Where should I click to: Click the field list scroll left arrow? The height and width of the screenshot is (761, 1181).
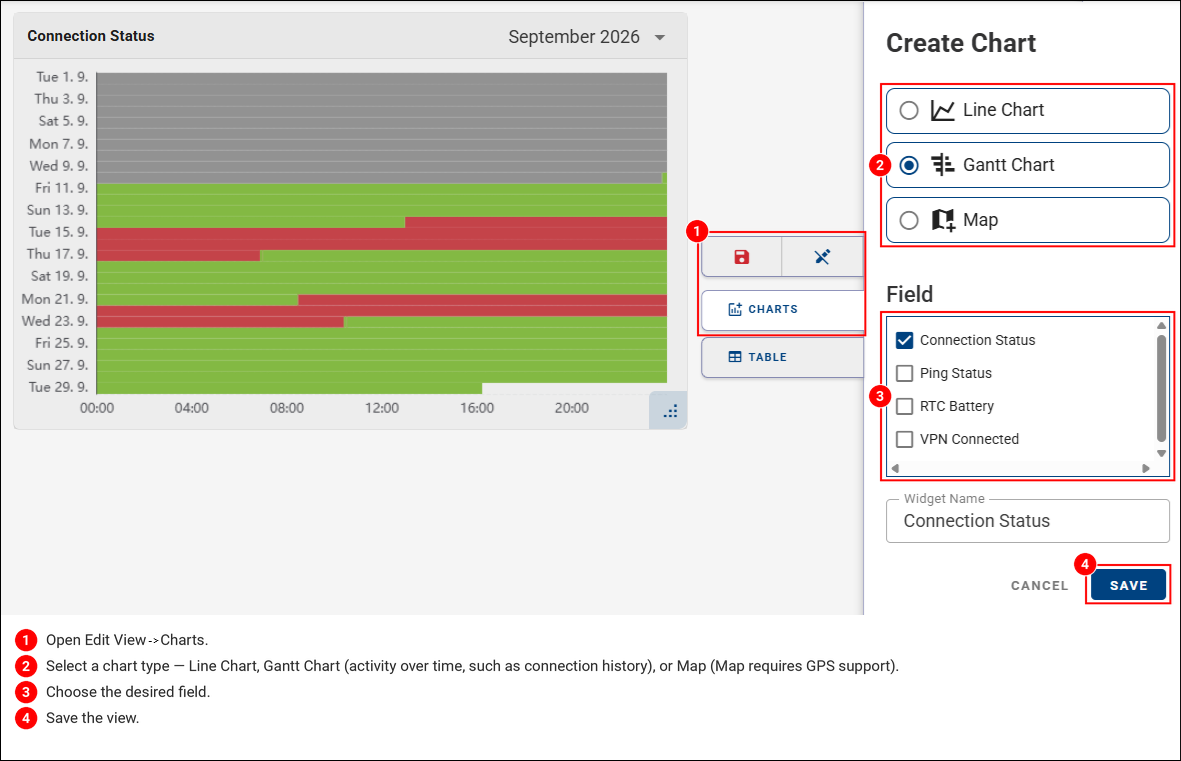coord(895,469)
